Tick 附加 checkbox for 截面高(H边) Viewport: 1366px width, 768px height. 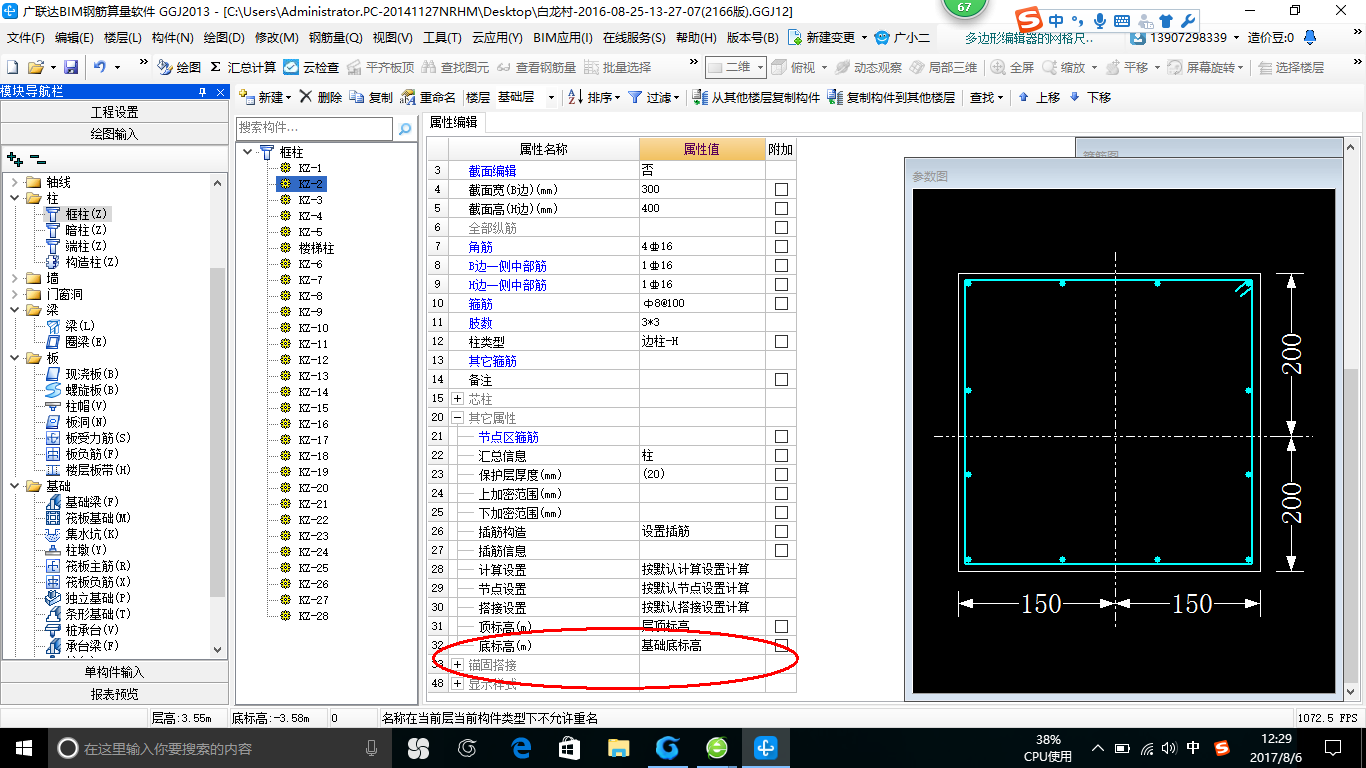coord(781,209)
